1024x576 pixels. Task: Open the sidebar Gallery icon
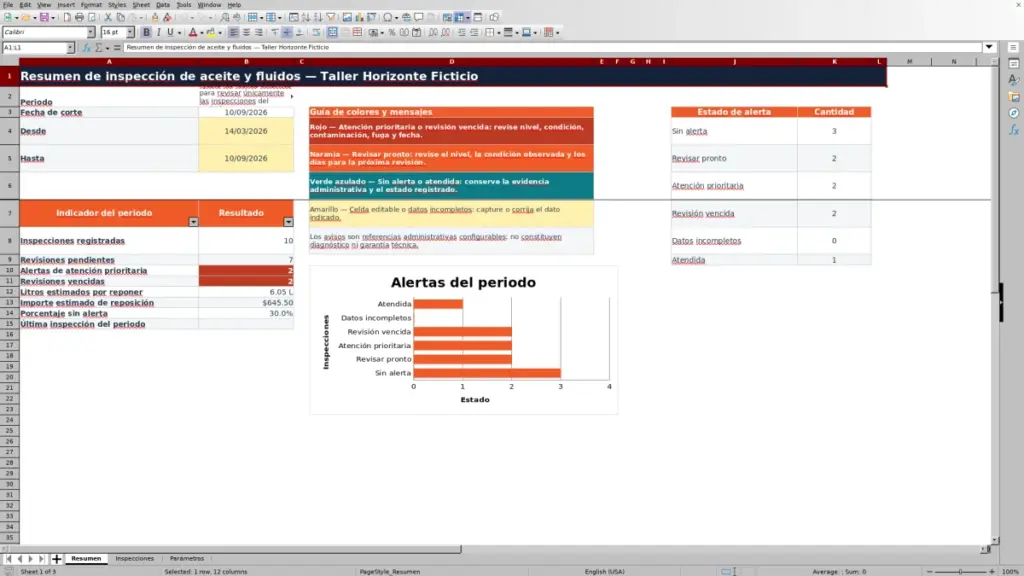1014,97
